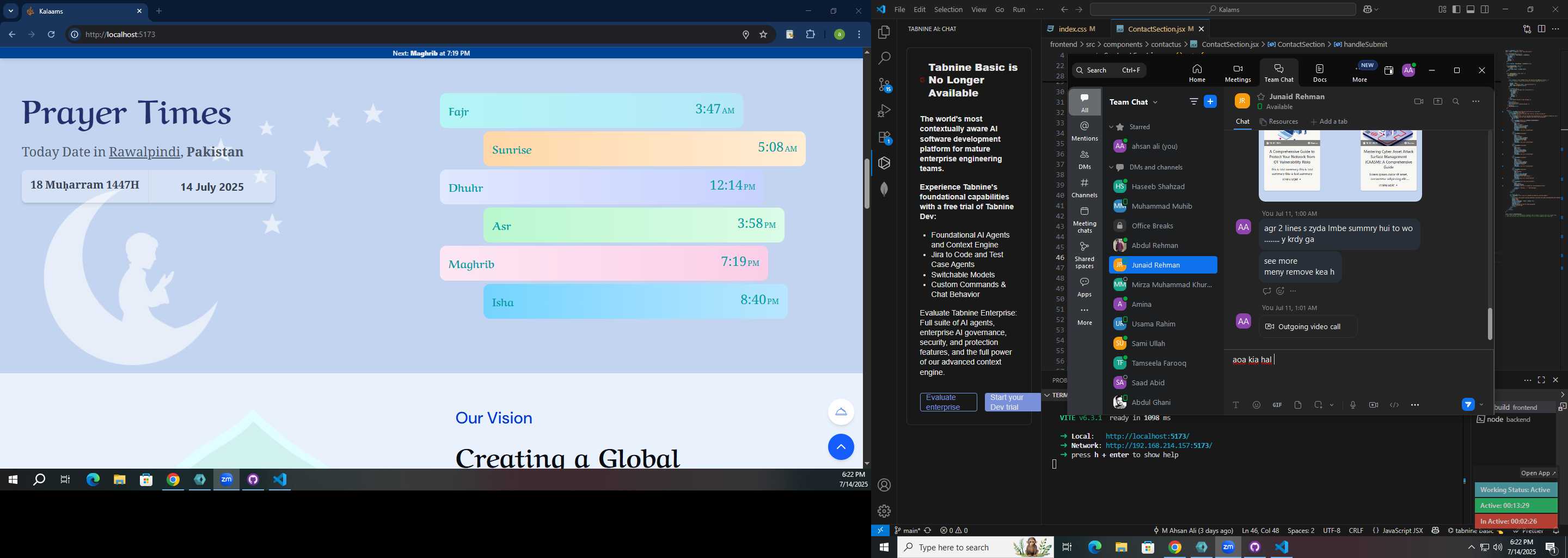
Task: Collapse the Starred section
Action: 1111,128
